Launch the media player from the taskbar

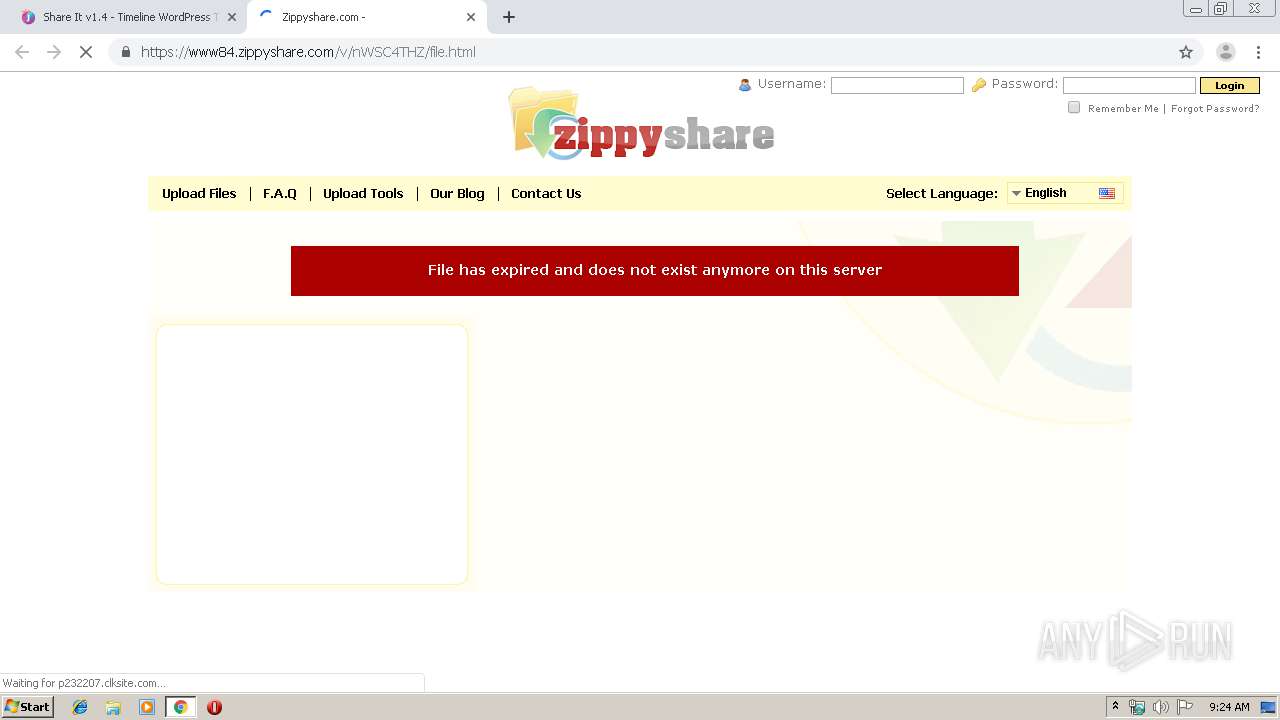[x=147, y=707]
